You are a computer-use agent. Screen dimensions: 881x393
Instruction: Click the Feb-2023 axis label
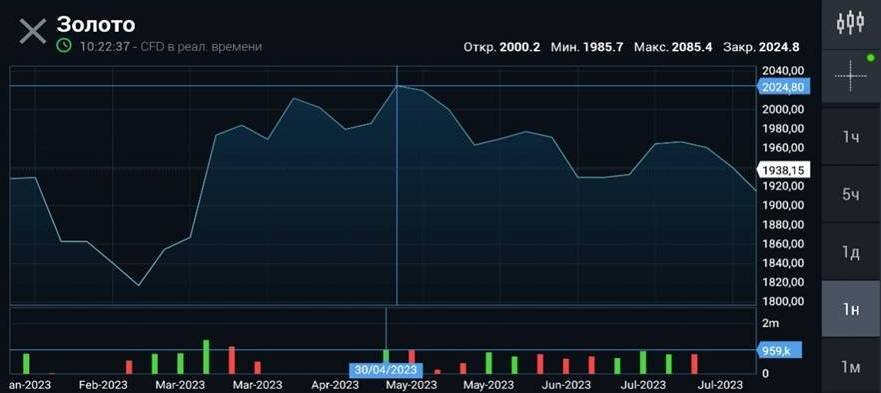click(x=103, y=385)
